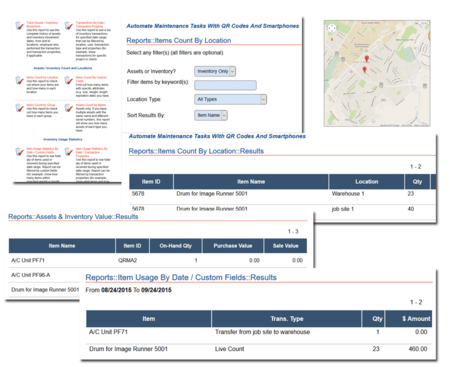Expand the Location Type All Types dropdown
Viewport: 450px width, 367px height.
click(x=230, y=99)
